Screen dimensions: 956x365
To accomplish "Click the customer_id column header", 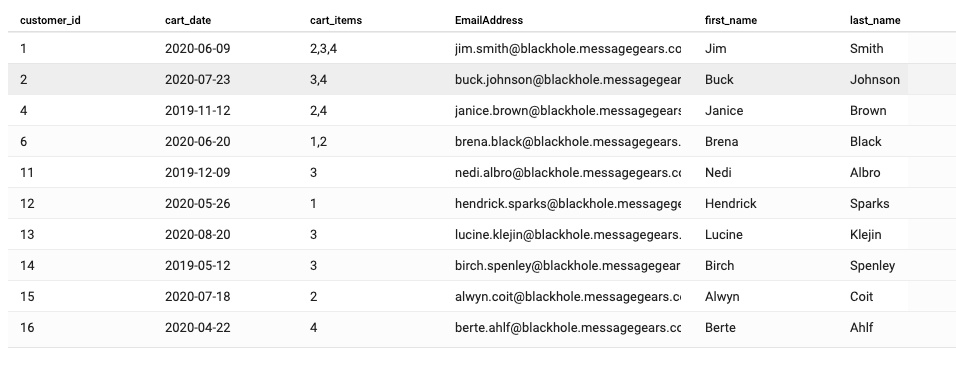I will pos(50,20).
